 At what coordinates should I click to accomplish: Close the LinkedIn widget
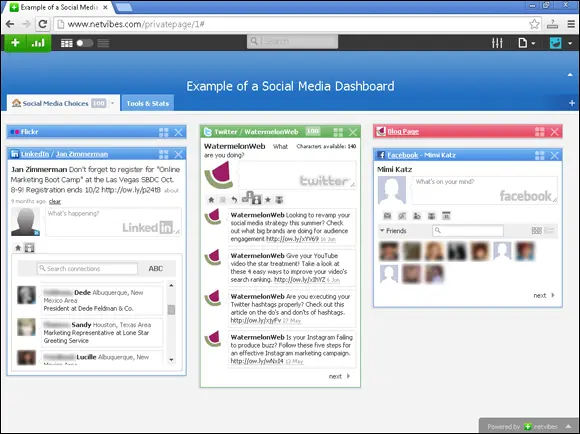178,154
